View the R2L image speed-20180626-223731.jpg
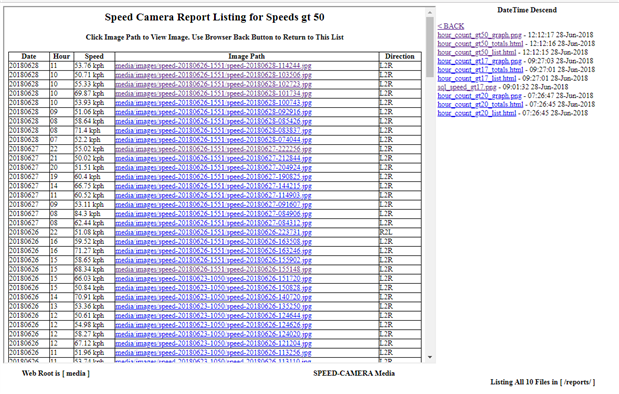The width and height of the screenshot is (619, 394). click(x=213, y=232)
